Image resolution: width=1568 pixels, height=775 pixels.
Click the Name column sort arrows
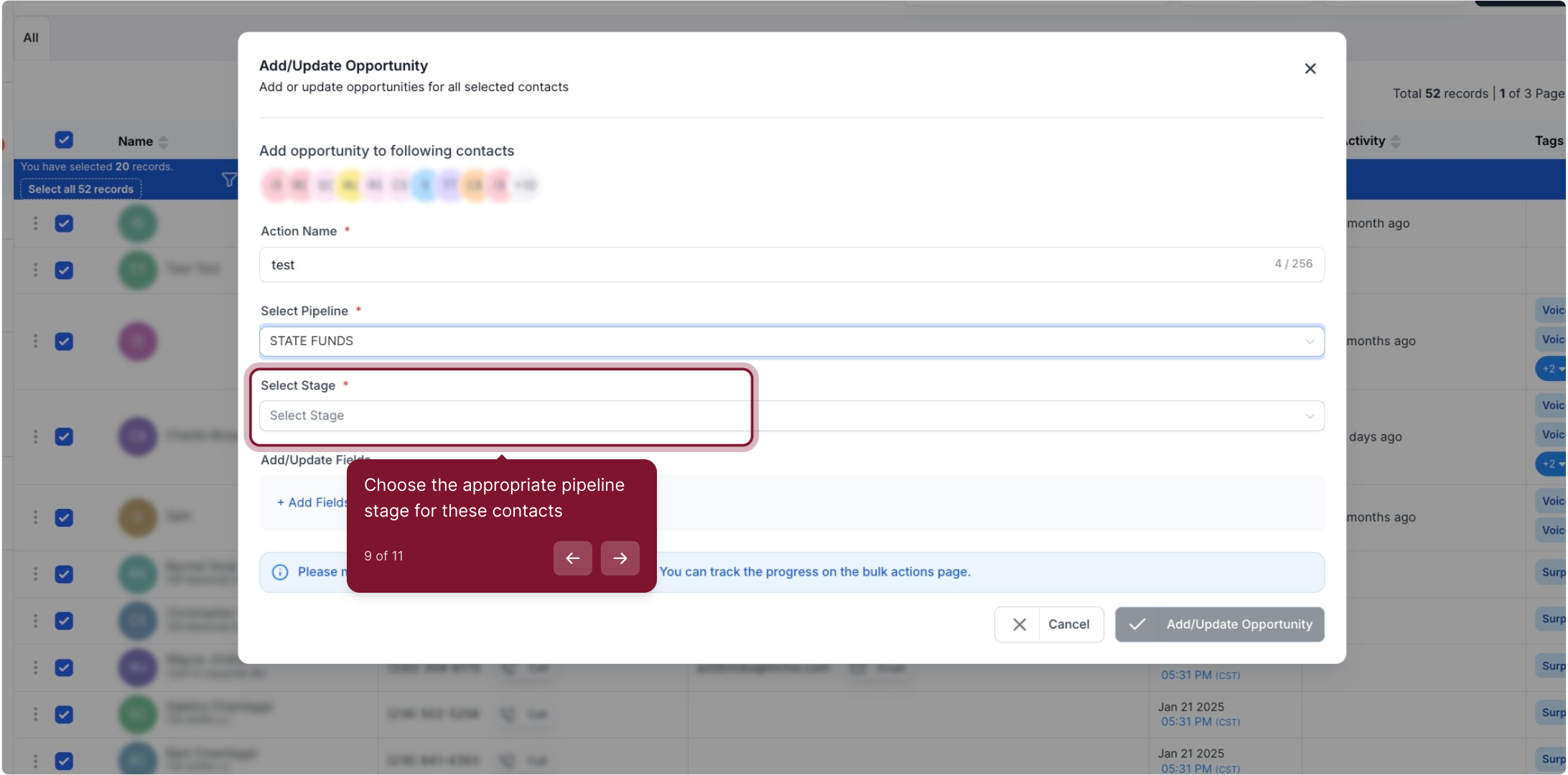(164, 142)
